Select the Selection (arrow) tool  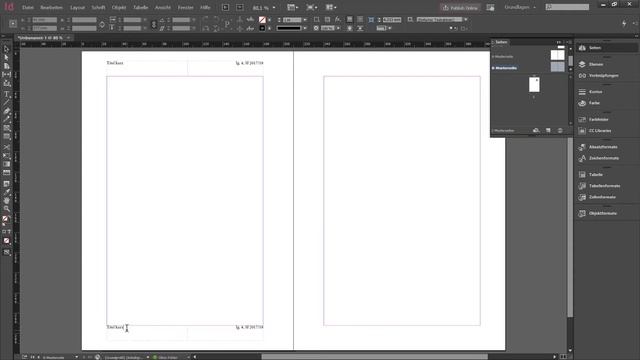tap(6, 49)
